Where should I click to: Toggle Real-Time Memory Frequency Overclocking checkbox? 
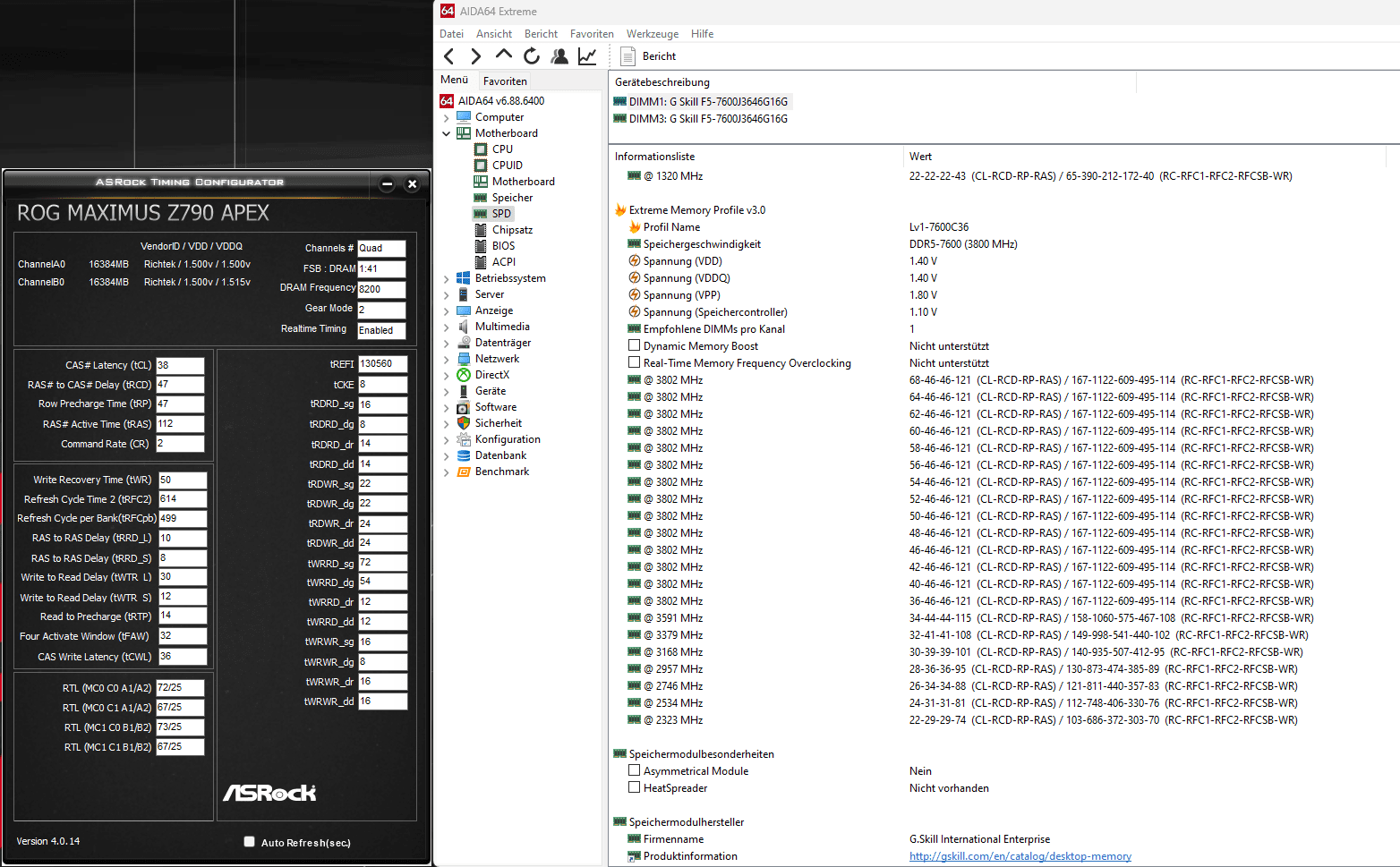pos(635,362)
